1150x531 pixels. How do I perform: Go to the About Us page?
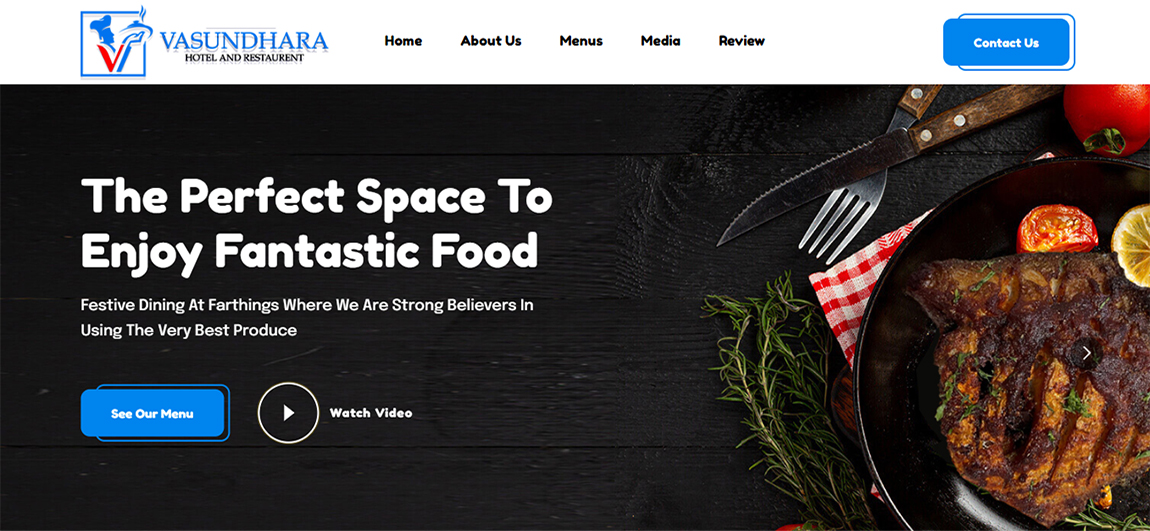[491, 41]
